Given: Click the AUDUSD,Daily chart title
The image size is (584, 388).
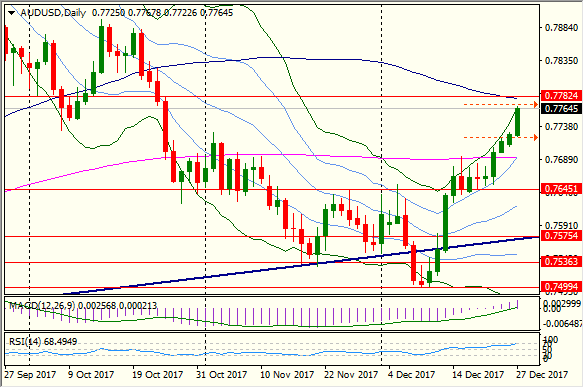Looking at the screenshot, I should coord(53,13).
